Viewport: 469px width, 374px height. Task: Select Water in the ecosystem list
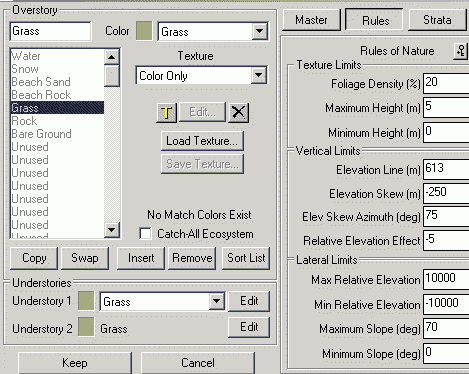[x=57, y=56]
